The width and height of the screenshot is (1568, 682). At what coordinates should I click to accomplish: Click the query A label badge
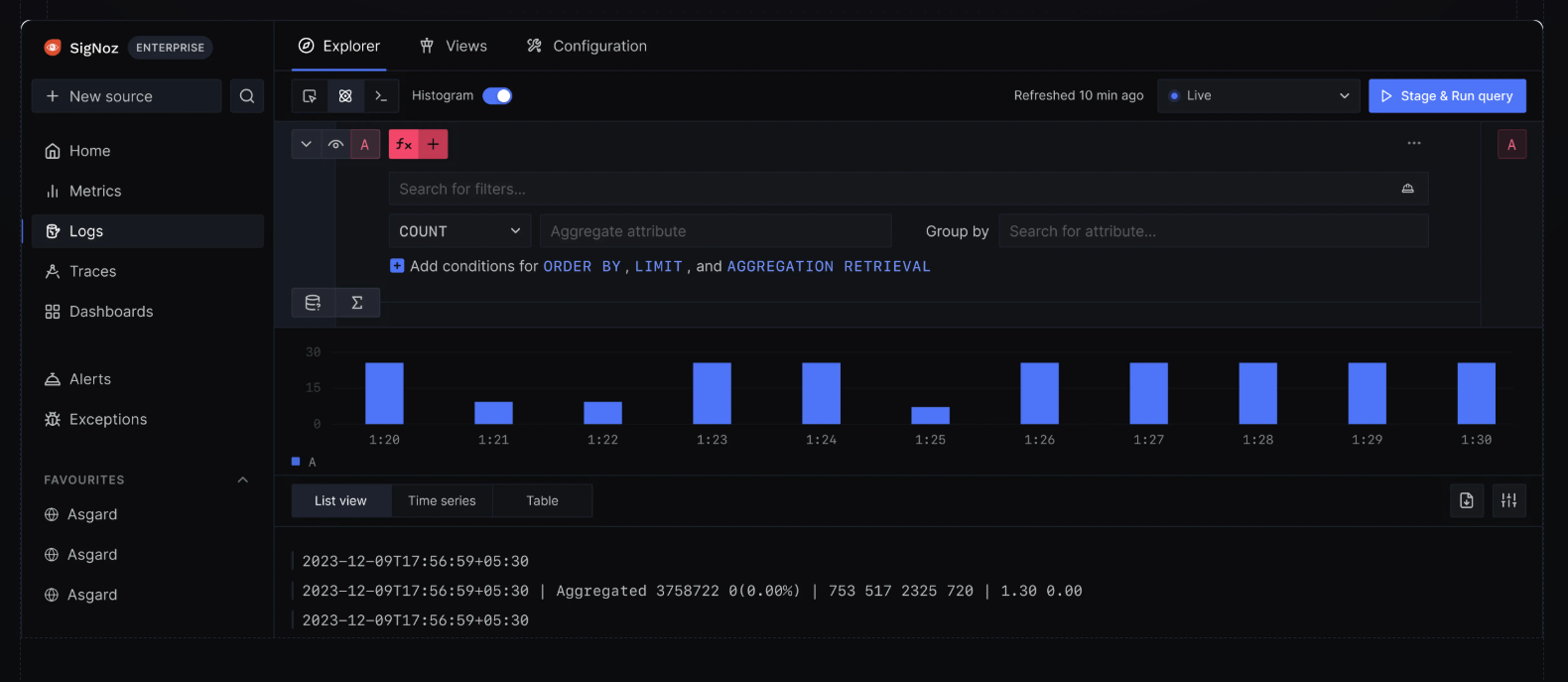(x=365, y=144)
